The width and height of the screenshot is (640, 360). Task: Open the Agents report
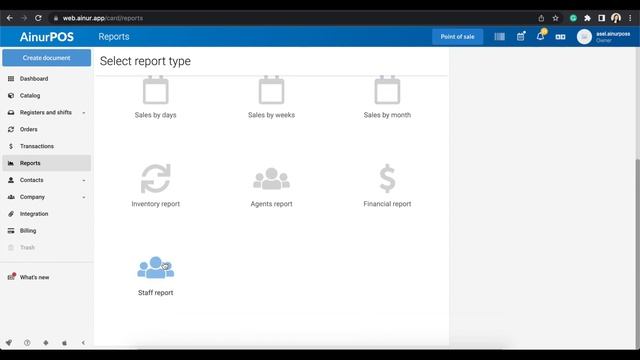coord(271,187)
